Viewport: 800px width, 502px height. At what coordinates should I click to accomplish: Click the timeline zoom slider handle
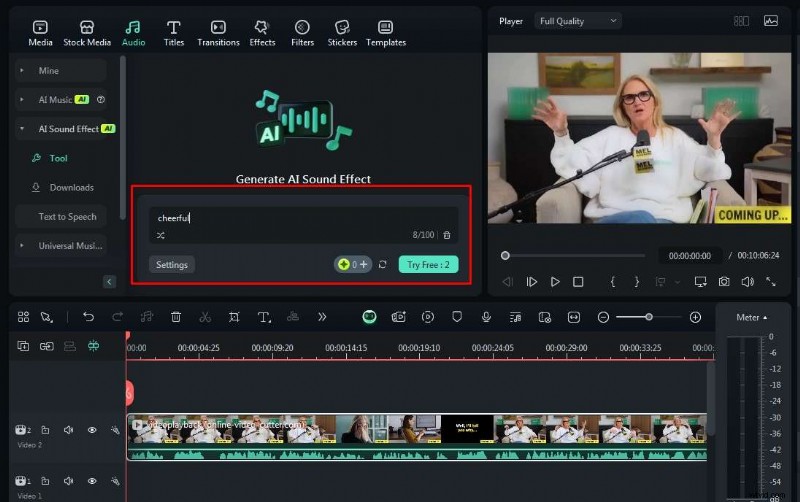(649, 317)
